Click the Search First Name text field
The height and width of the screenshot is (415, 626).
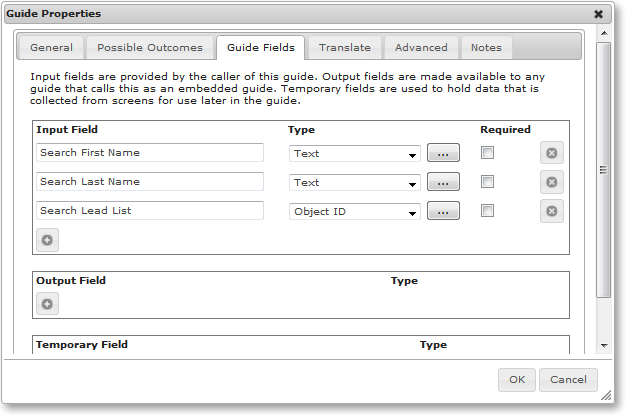point(150,153)
